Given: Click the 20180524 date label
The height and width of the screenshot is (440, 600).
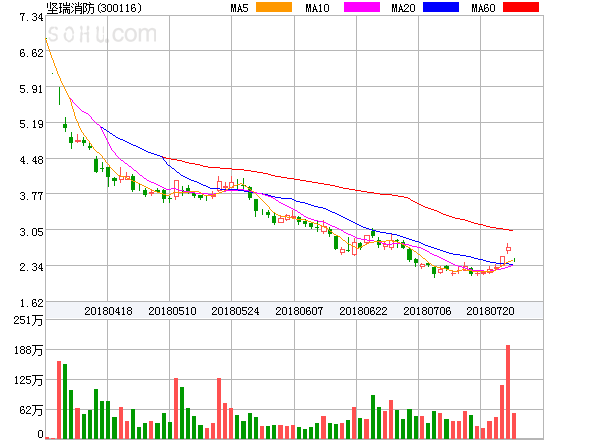Looking at the screenshot, I should pos(235,311).
